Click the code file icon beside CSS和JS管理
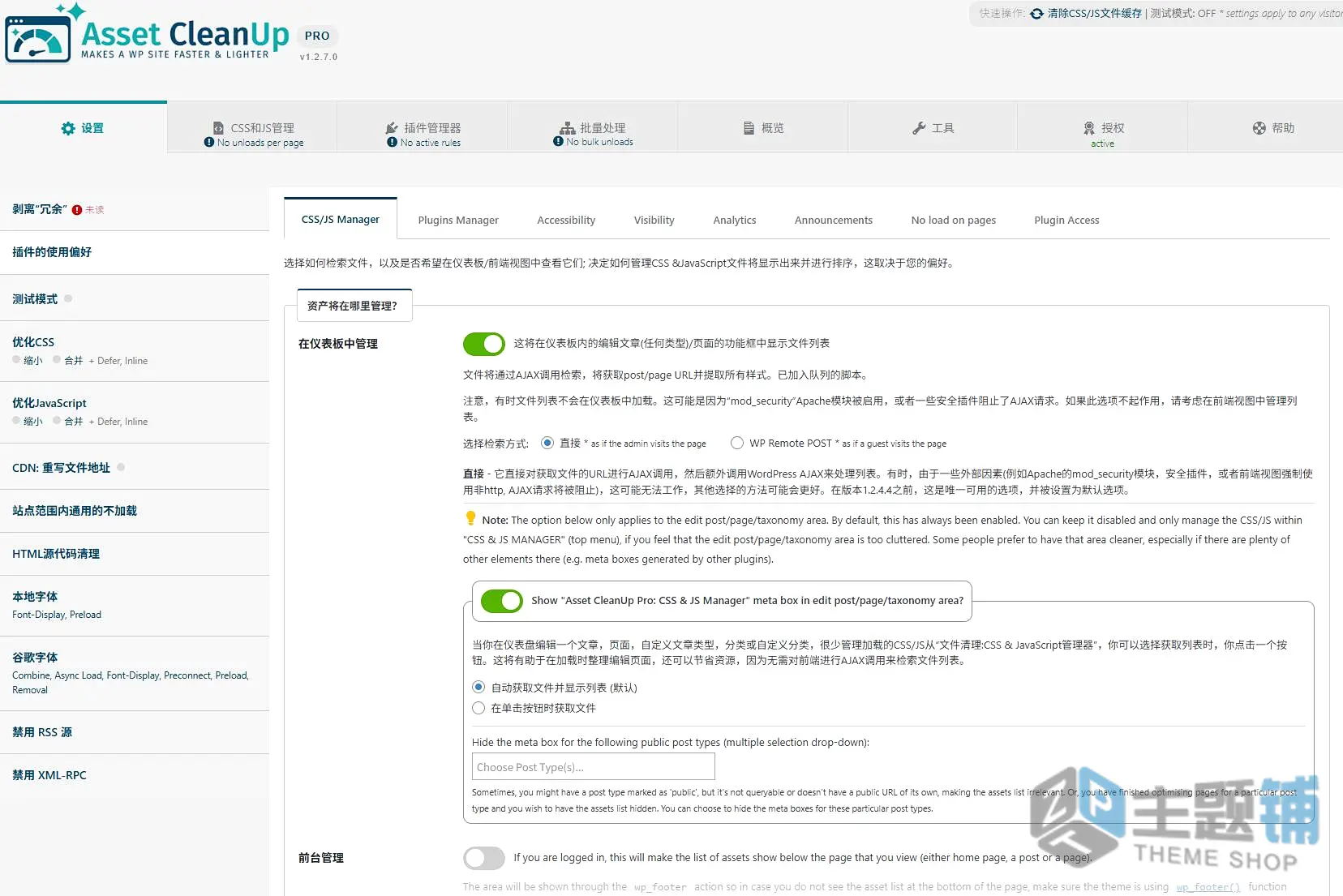 218,128
